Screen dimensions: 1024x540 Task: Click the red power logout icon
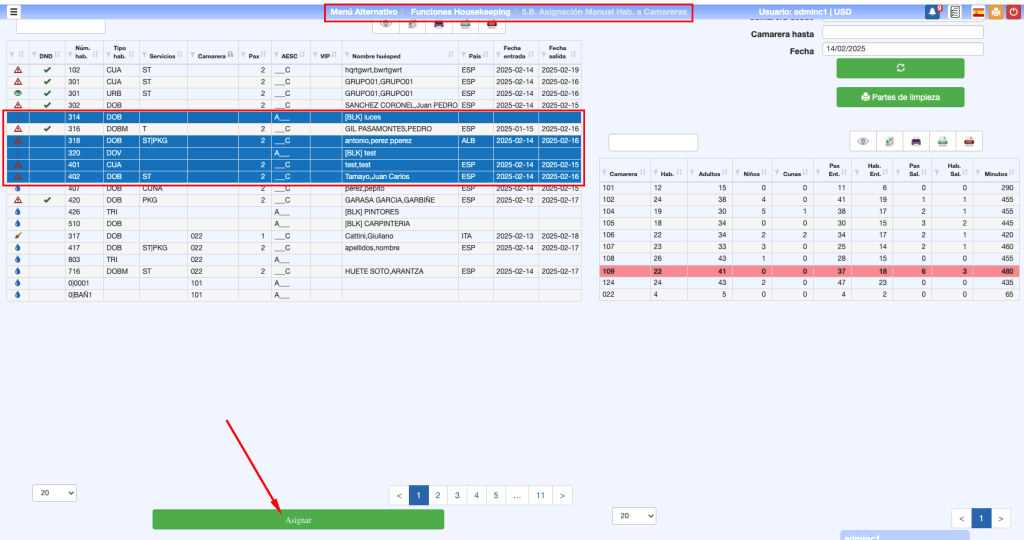1013,12
